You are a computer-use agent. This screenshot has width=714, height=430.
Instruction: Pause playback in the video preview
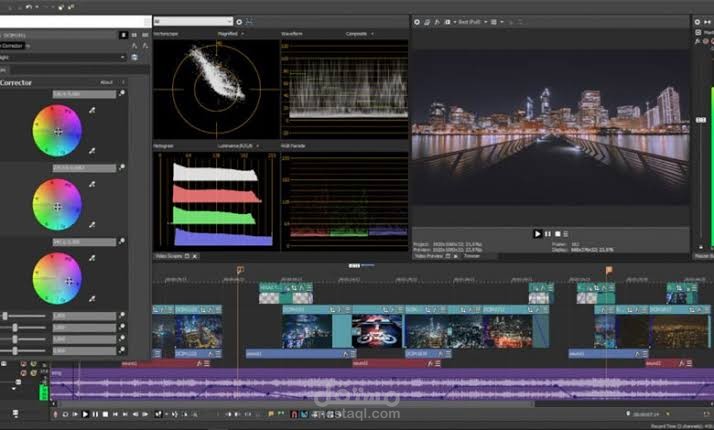click(548, 234)
